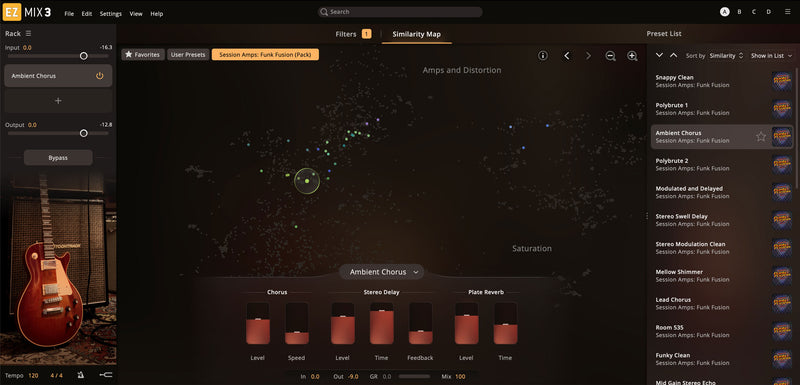
Task: Click the metronome icon near Tempo
Action: coord(81,375)
